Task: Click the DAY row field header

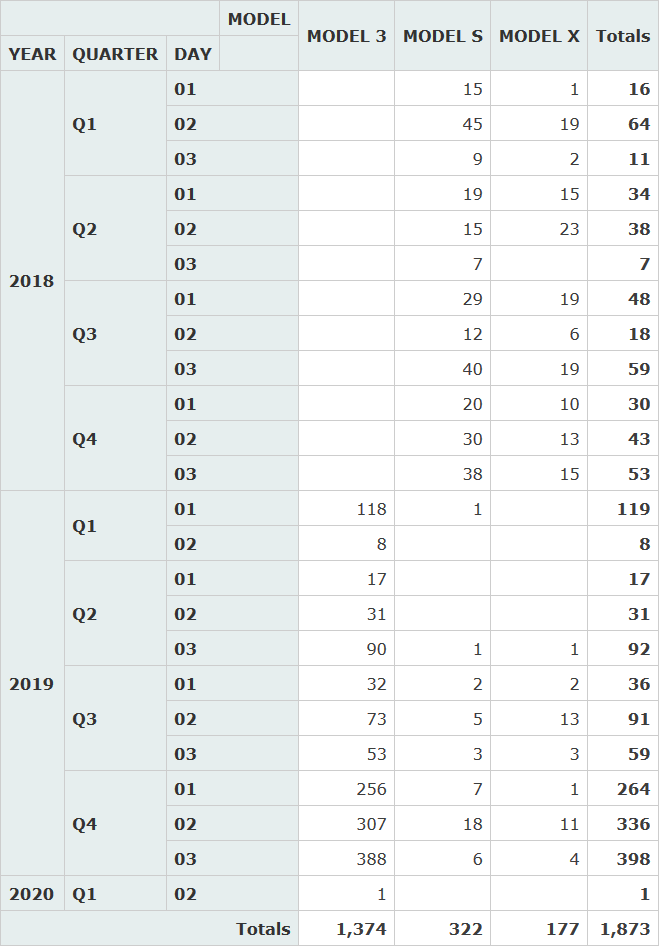Action: tap(193, 54)
